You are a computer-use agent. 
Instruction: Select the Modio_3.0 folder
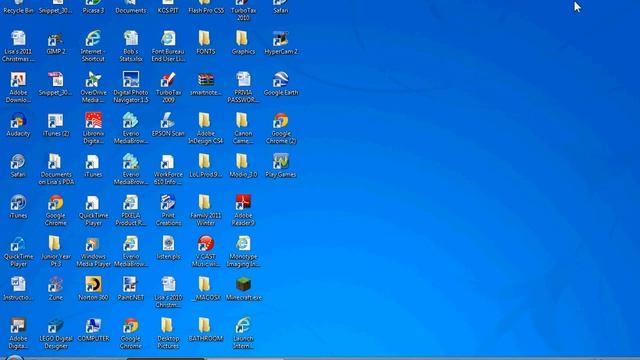coord(243,165)
